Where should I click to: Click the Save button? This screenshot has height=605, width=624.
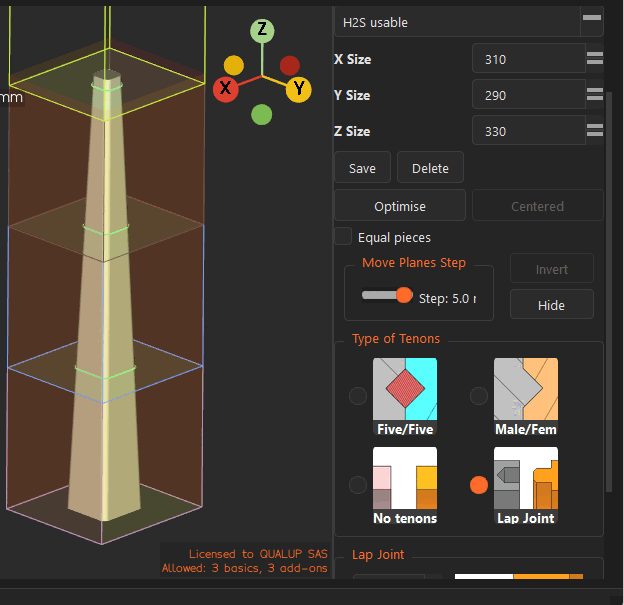(362, 168)
